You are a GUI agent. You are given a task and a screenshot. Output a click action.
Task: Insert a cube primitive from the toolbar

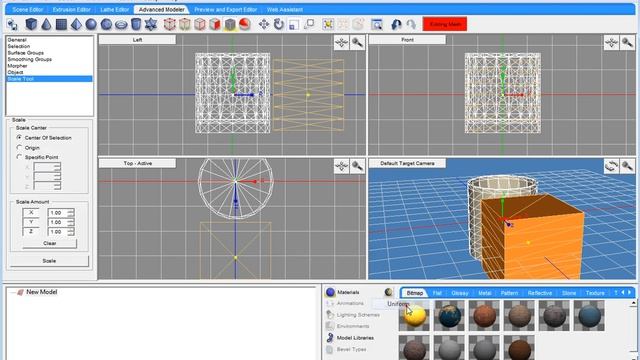(x=31, y=24)
